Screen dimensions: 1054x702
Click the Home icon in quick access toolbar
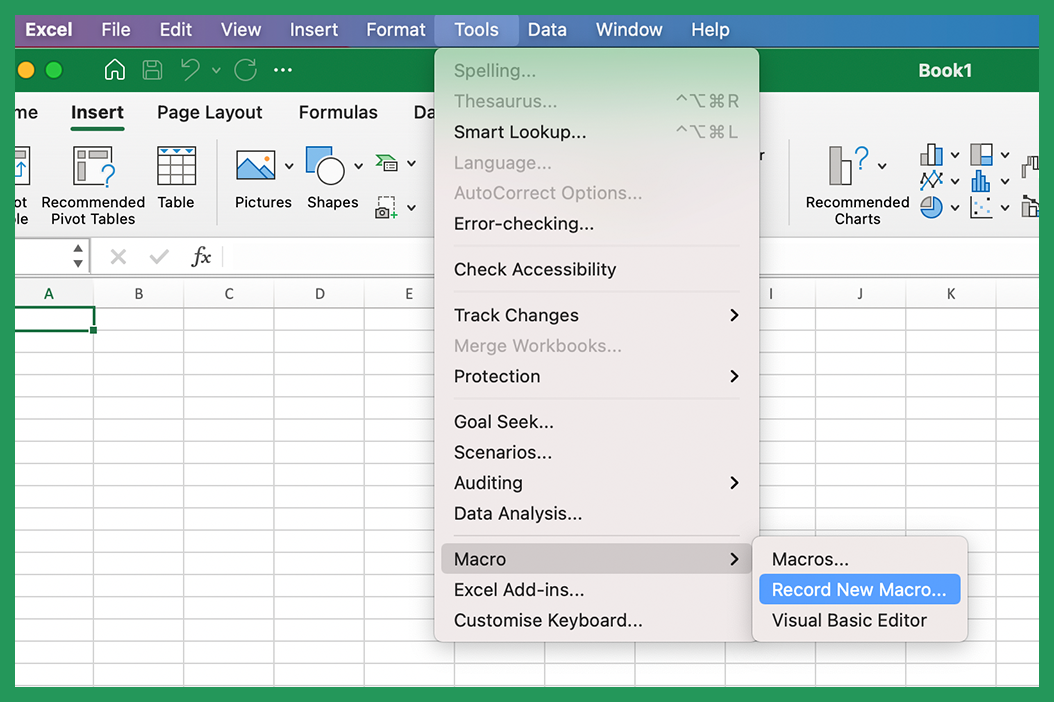click(x=115, y=70)
